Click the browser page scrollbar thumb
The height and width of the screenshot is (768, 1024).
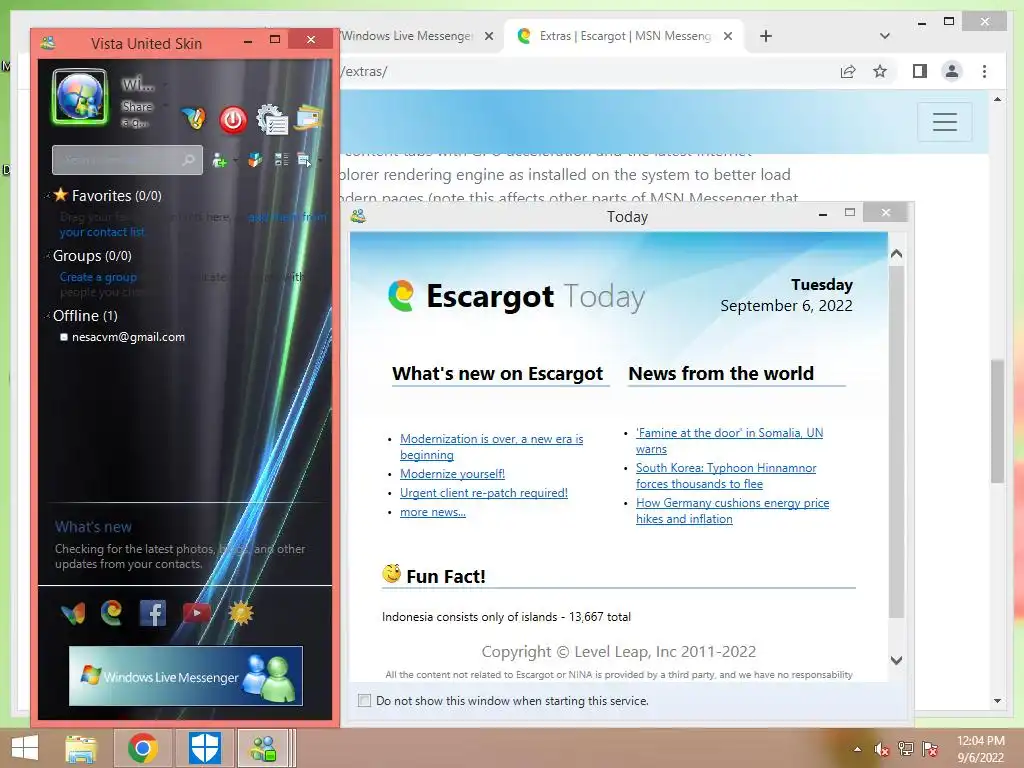pos(997,421)
